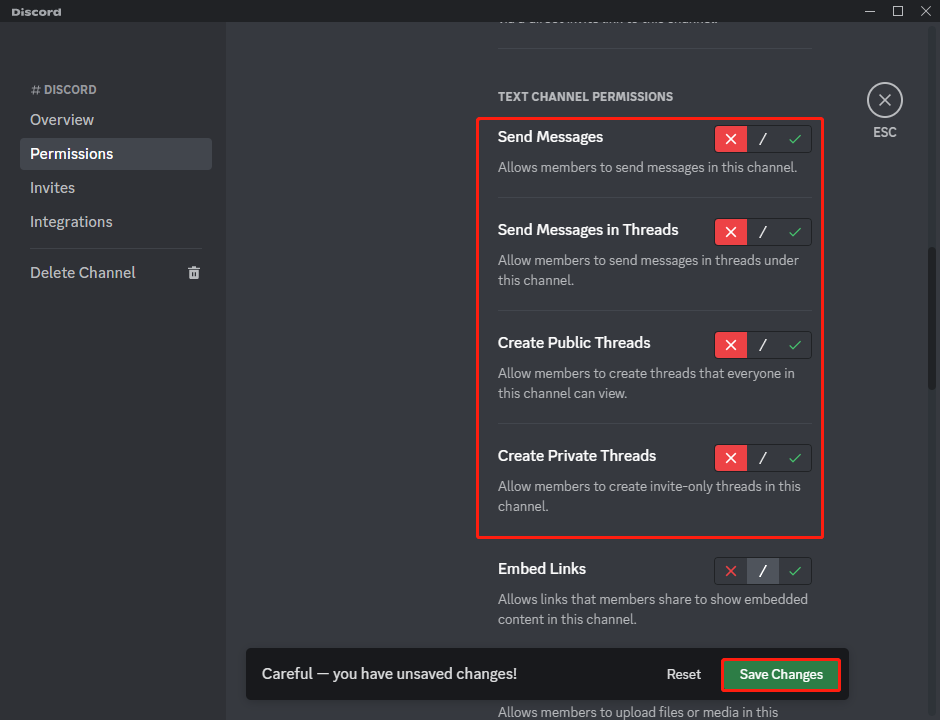Image resolution: width=940 pixels, height=720 pixels.
Task: Click the trash icon beside Delete Channel
Action: [x=194, y=273]
